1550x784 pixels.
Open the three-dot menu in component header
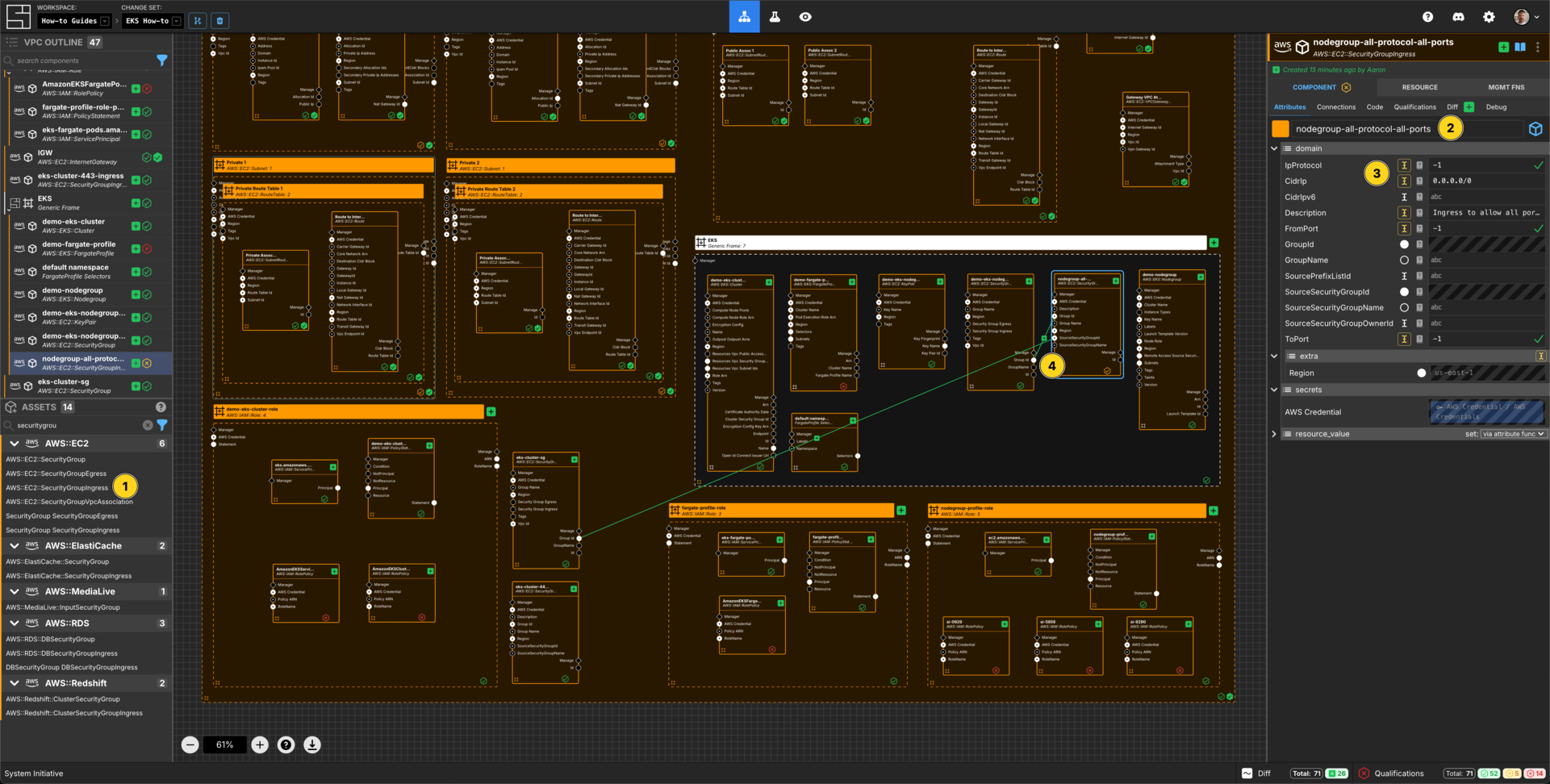point(1538,48)
